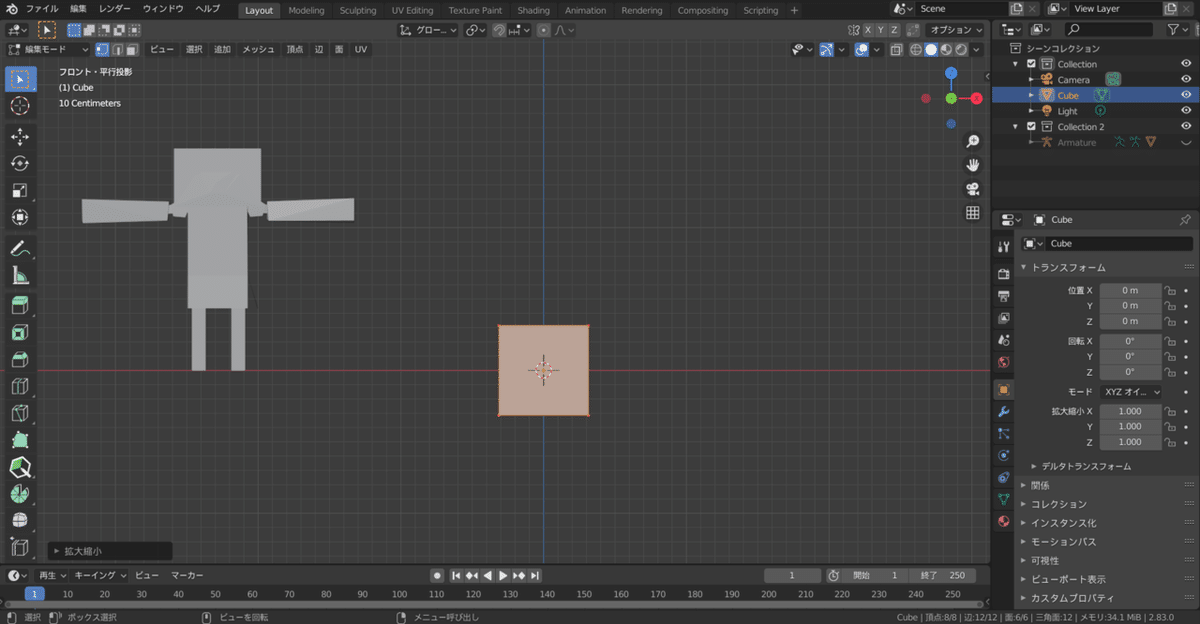Uncheck the Collection 2 checkbox in outliner

point(1031,127)
